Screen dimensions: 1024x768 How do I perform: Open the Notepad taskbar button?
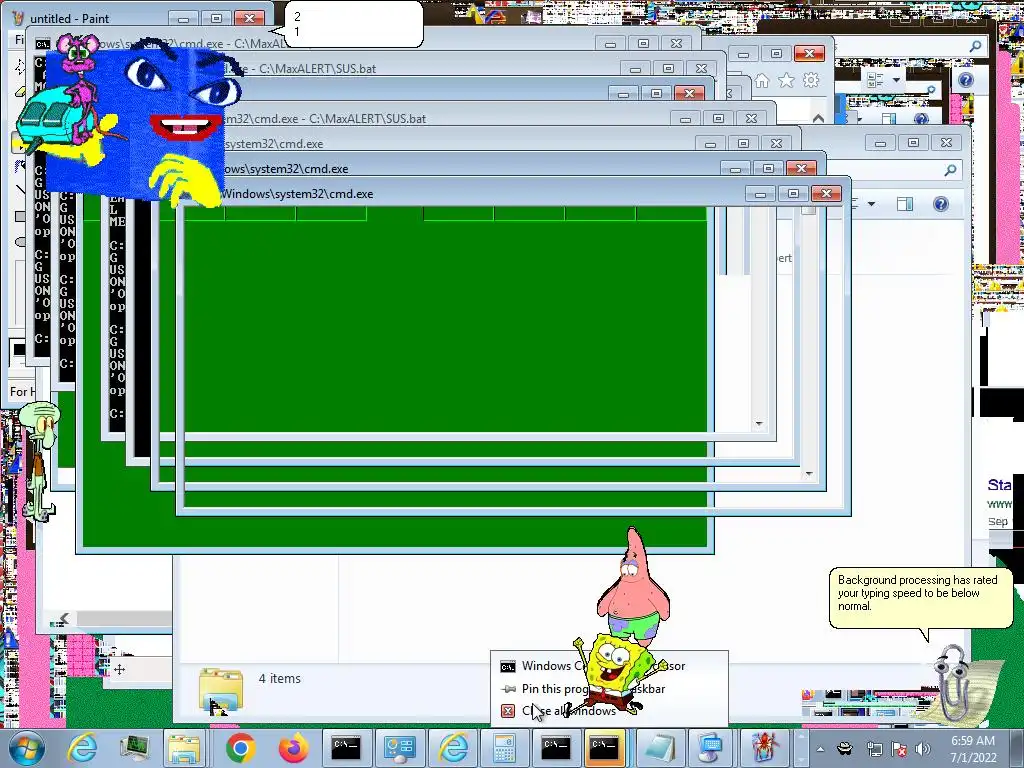[660, 748]
